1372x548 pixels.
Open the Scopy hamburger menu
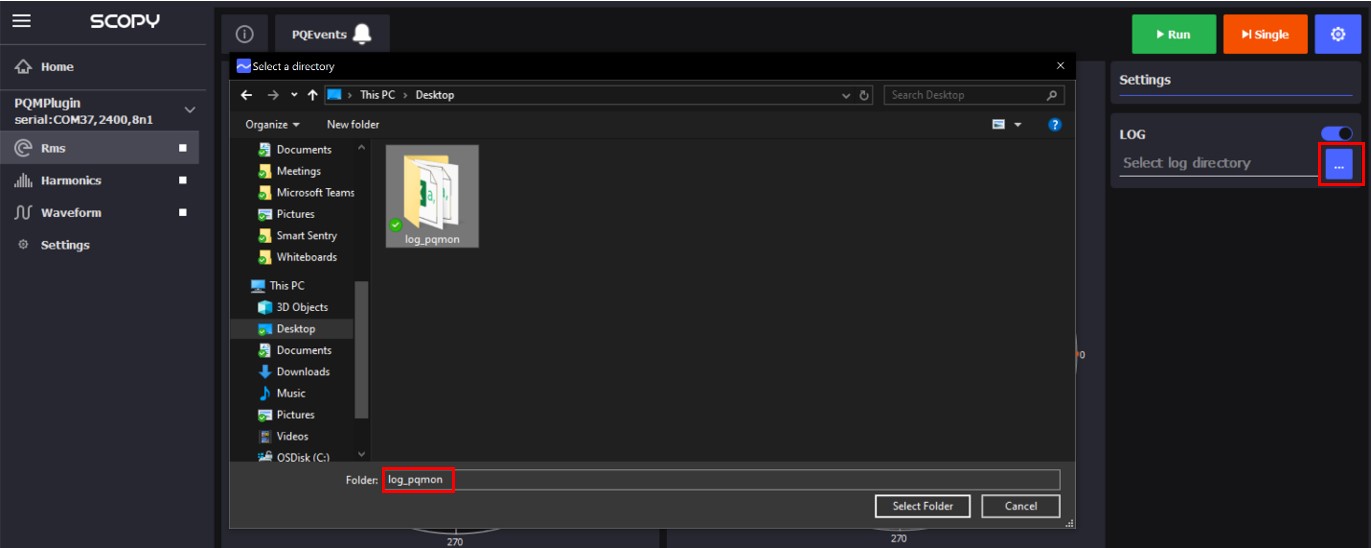click(x=21, y=21)
